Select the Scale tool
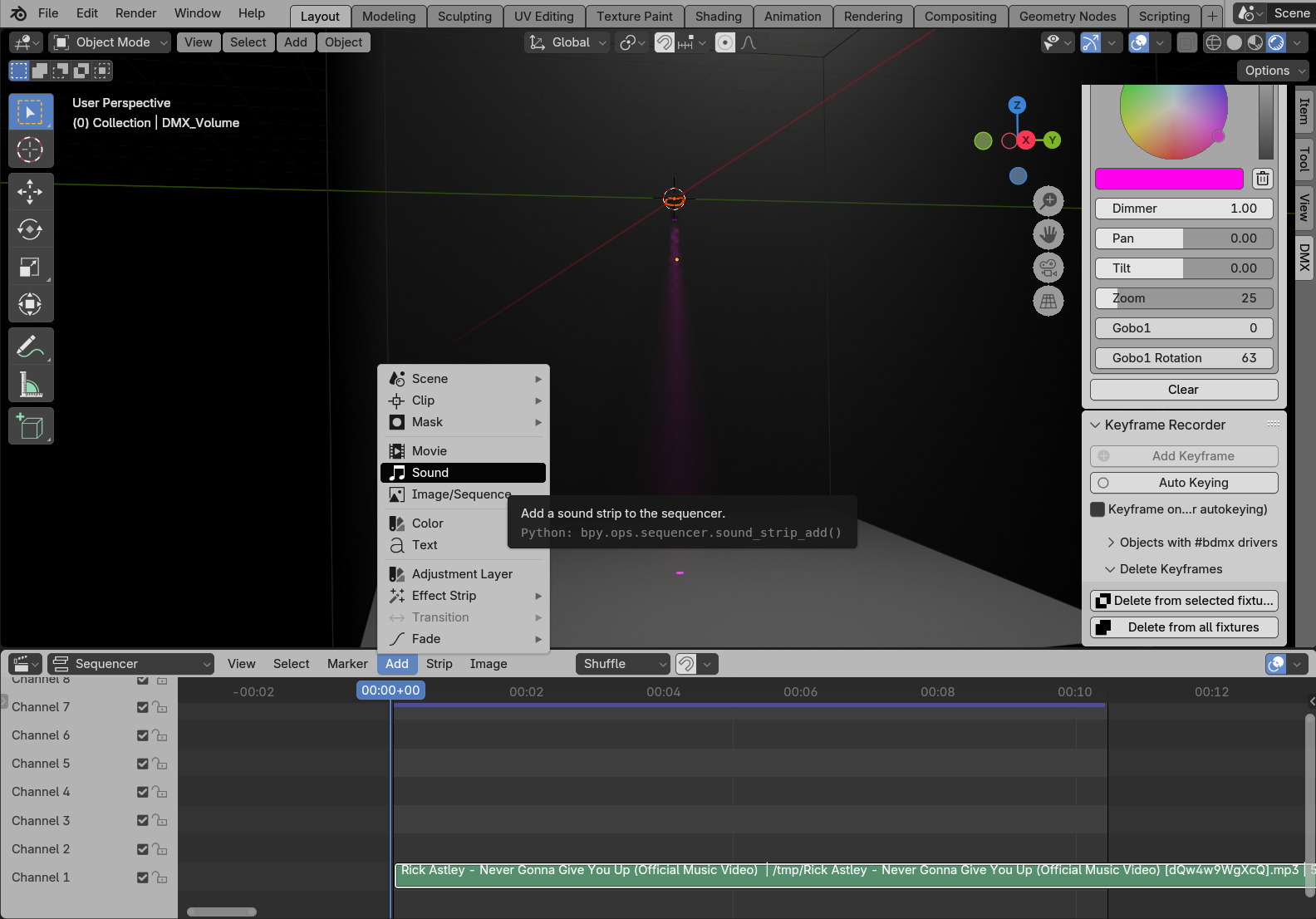Screen dimensions: 1316x919 pos(31,267)
